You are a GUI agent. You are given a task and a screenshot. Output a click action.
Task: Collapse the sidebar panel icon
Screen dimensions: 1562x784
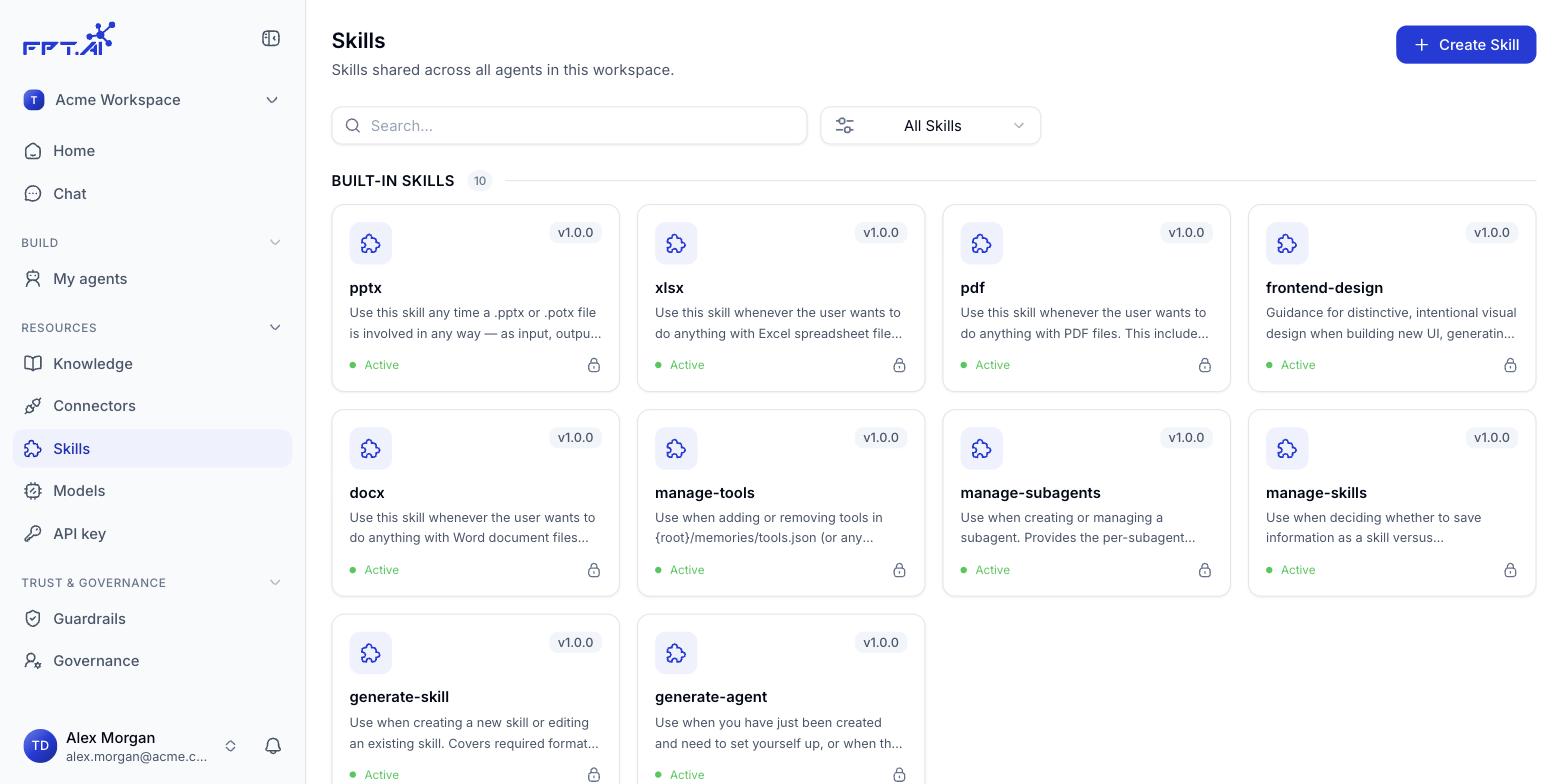click(x=271, y=38)
